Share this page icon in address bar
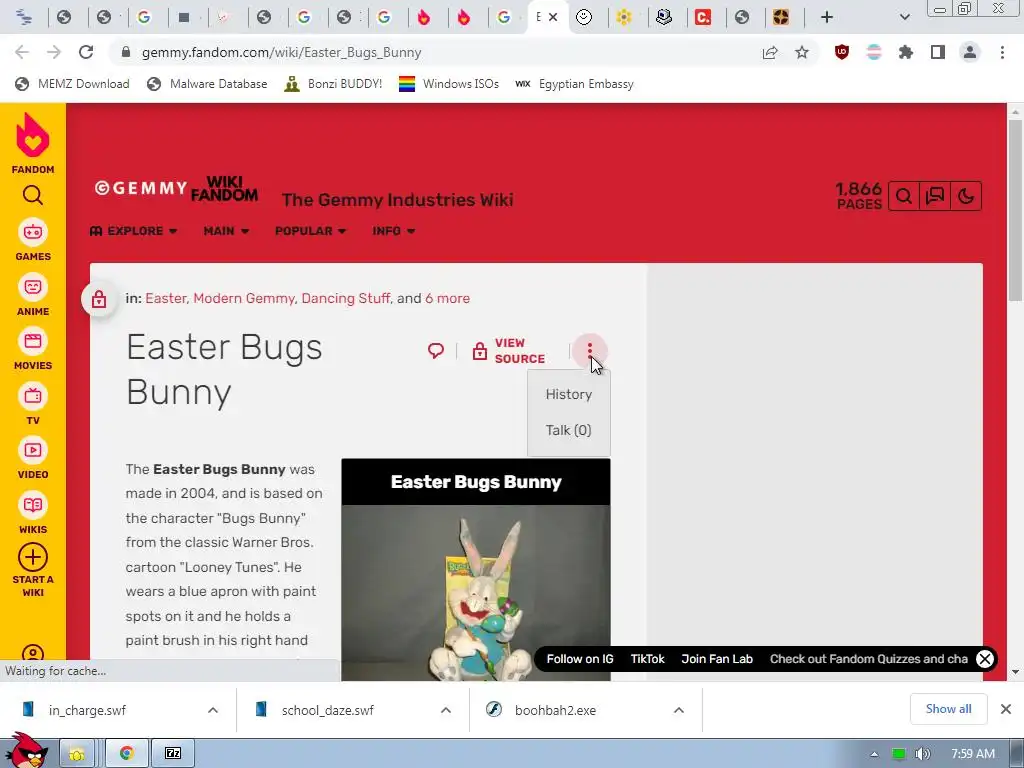 tap(770, 52)
